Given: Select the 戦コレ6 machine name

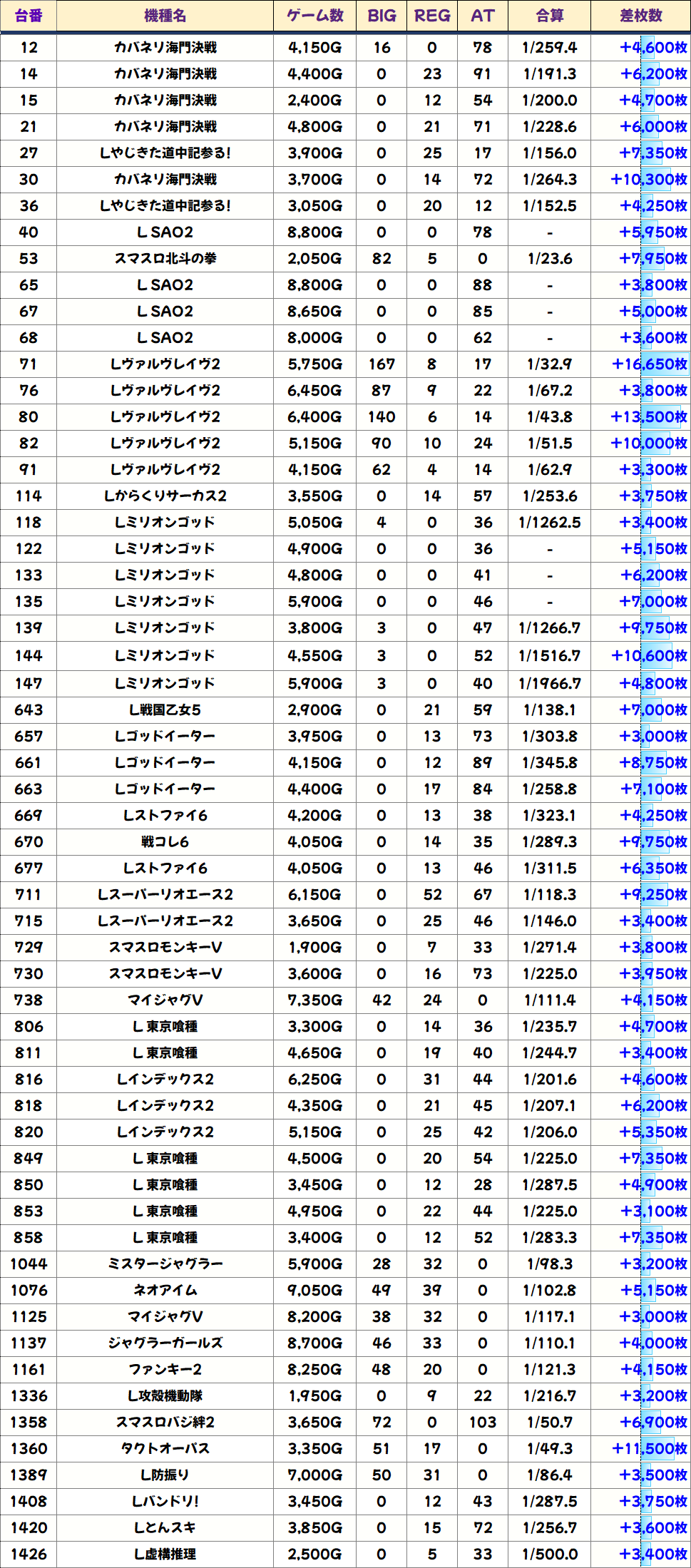Looking at the screenshot, I should tap(165, 842).
